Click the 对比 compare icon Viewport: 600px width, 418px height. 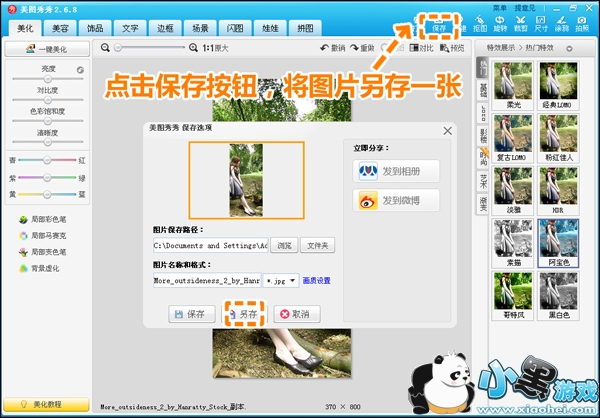pos(421,48)
